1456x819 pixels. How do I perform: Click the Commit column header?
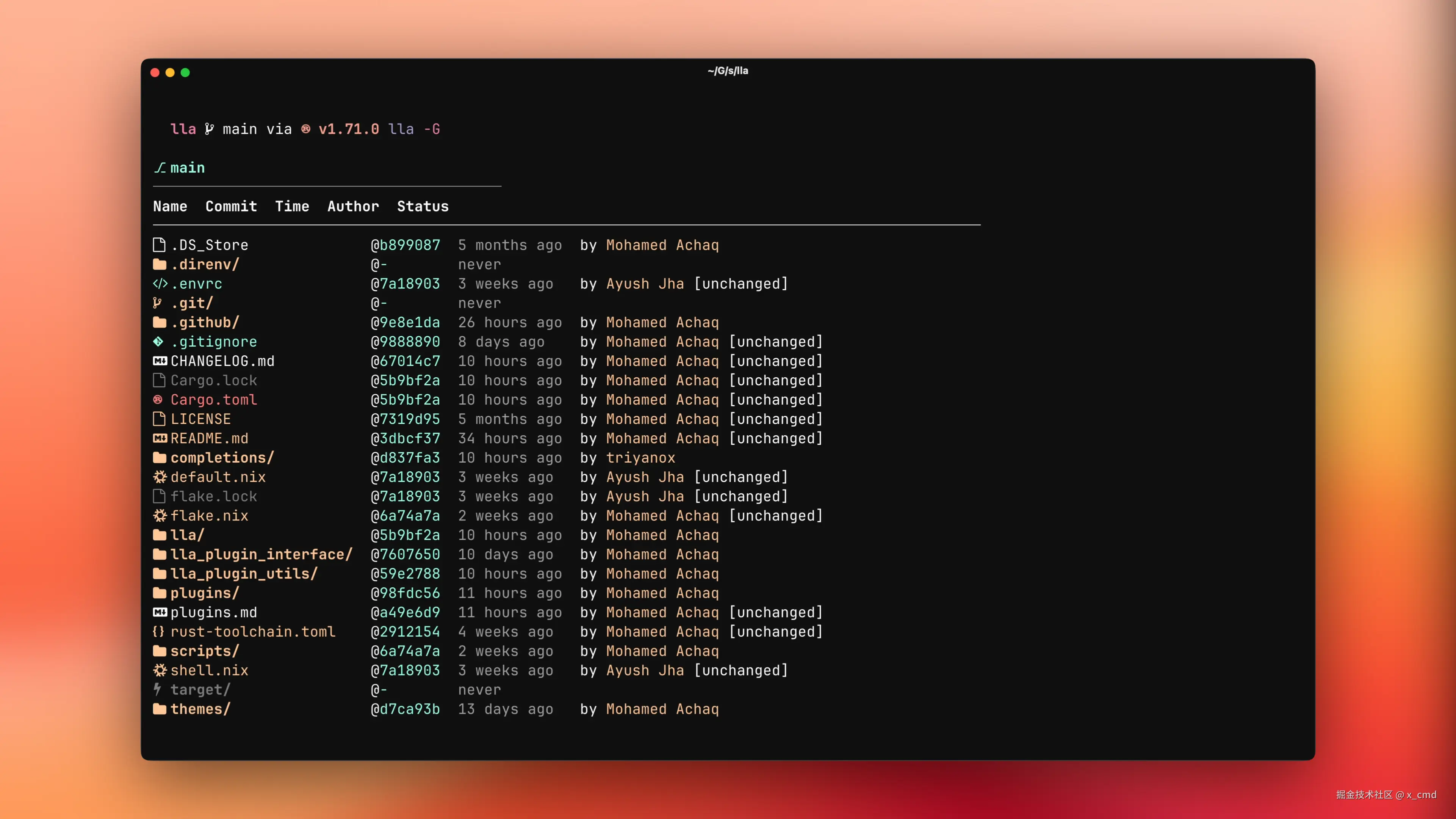(x=231, y=206)
